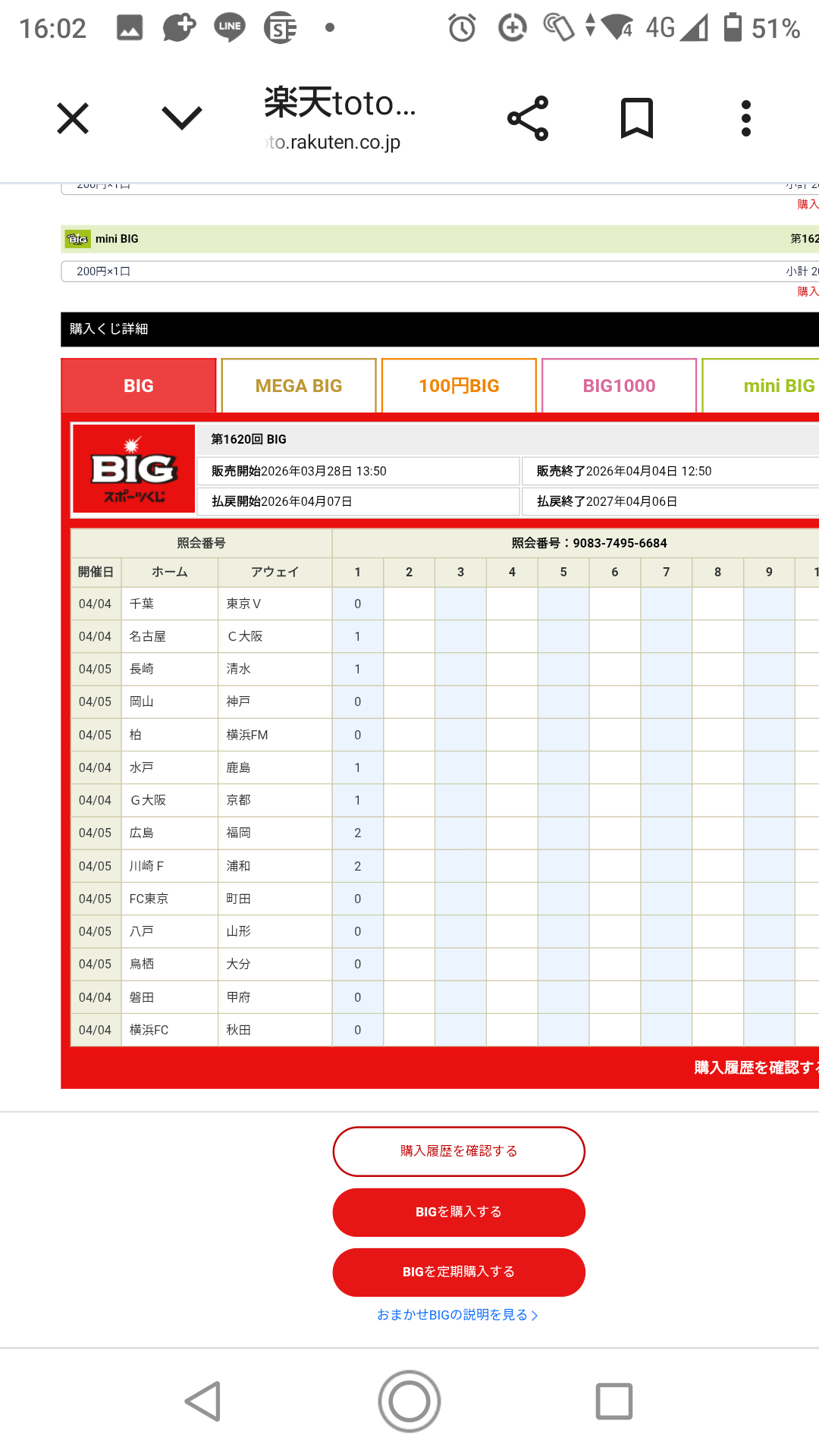Click the outlined 購入履歴を確認する button
The image size is (819, 1456).
click(459, 1151)
